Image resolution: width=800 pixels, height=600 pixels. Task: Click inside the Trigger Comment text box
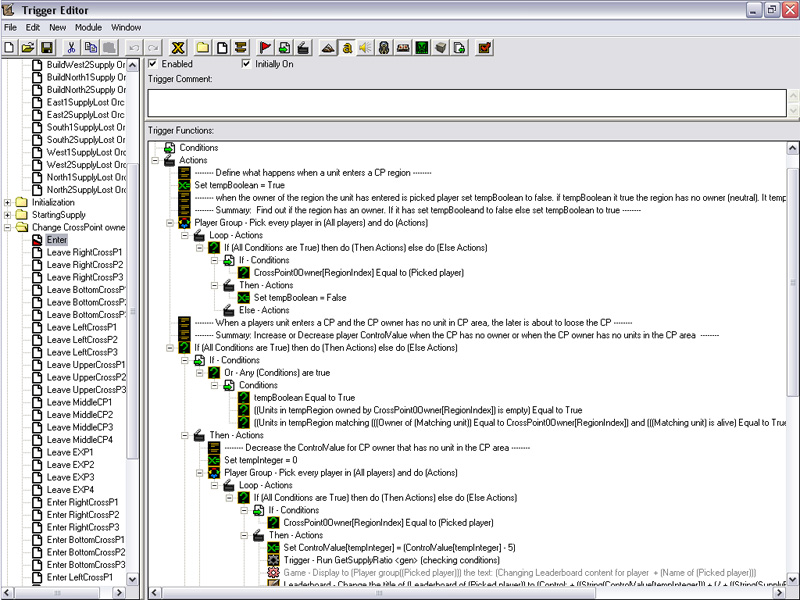[x=467, y=103]
